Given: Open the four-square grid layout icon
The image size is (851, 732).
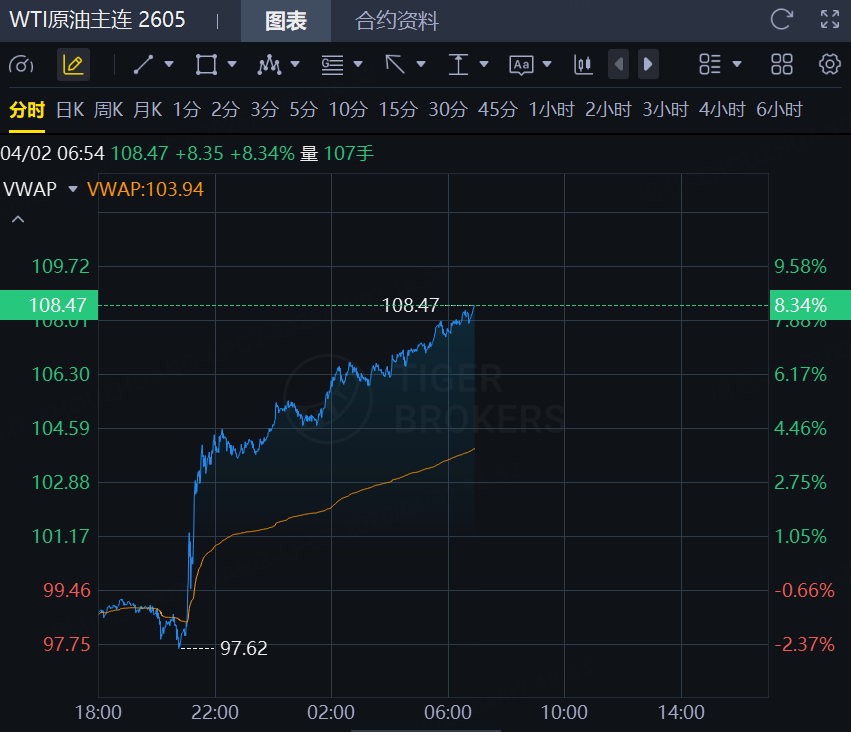Looking at the screenshot, I should click(782, 65).
